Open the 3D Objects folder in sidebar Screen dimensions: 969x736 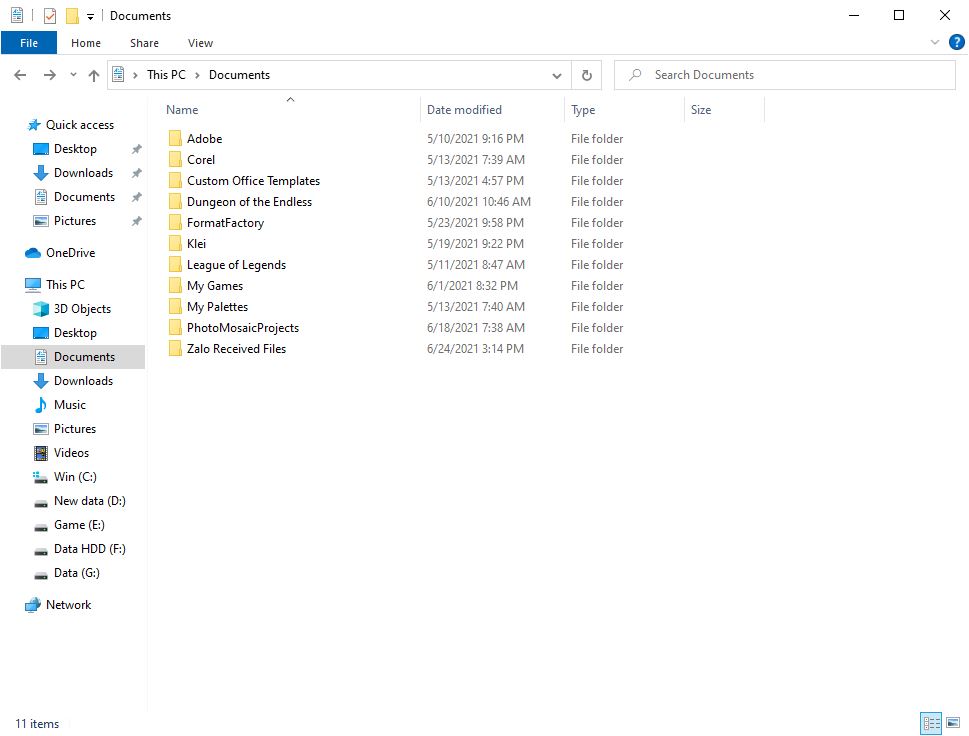click(x=82, y=309)
